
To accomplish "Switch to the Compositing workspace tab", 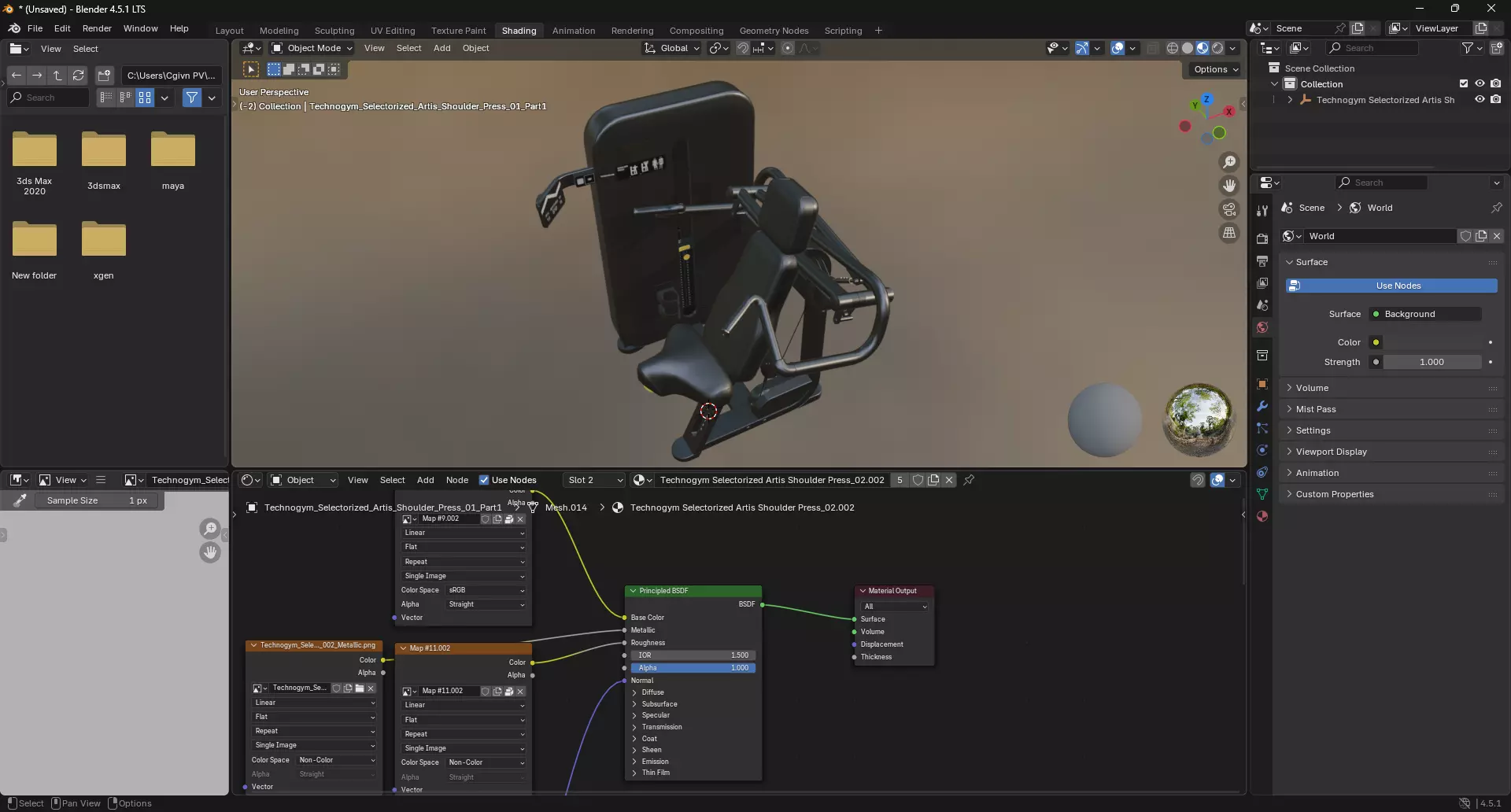I will tap(696, 31).
